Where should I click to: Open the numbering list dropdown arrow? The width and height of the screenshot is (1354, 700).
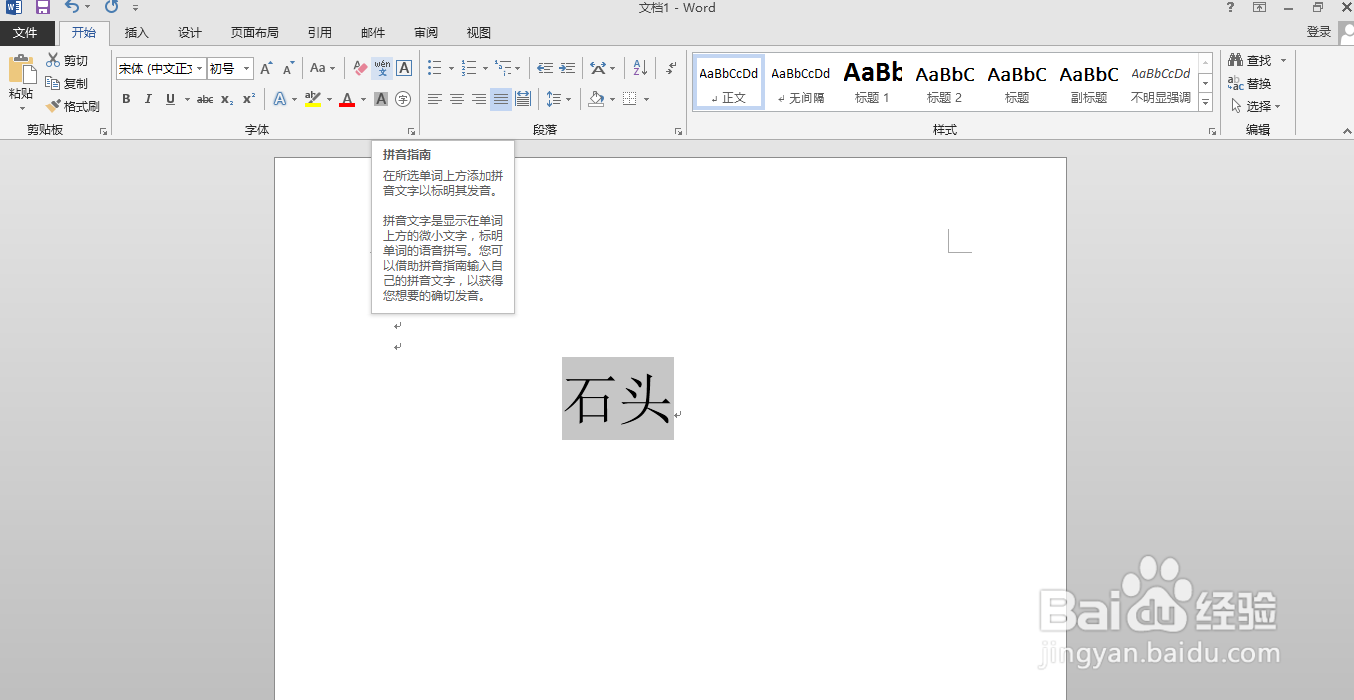(486, 69)
